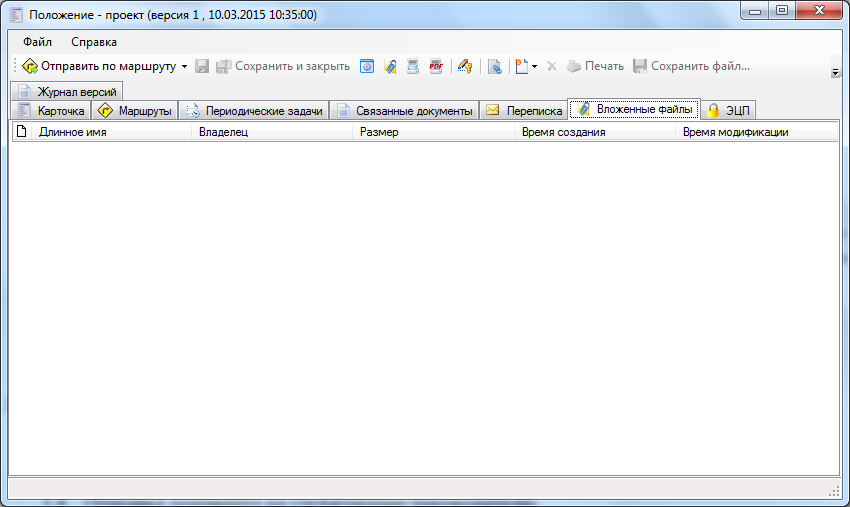850x507 pixels.
Task: Open the toolbar overflow options arrow
Action: (835, 73)
